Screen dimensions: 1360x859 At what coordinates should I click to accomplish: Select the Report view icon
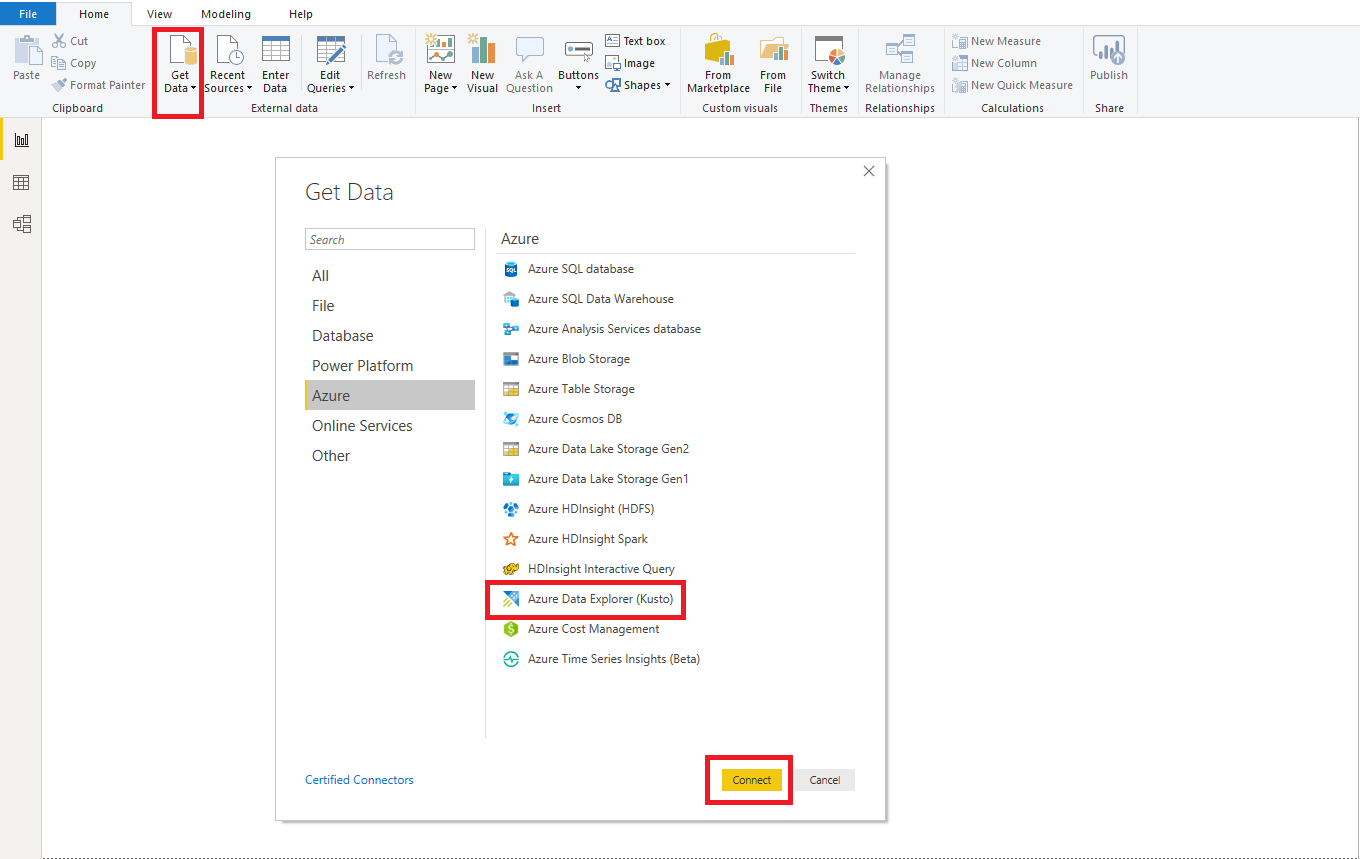(22, 140)
